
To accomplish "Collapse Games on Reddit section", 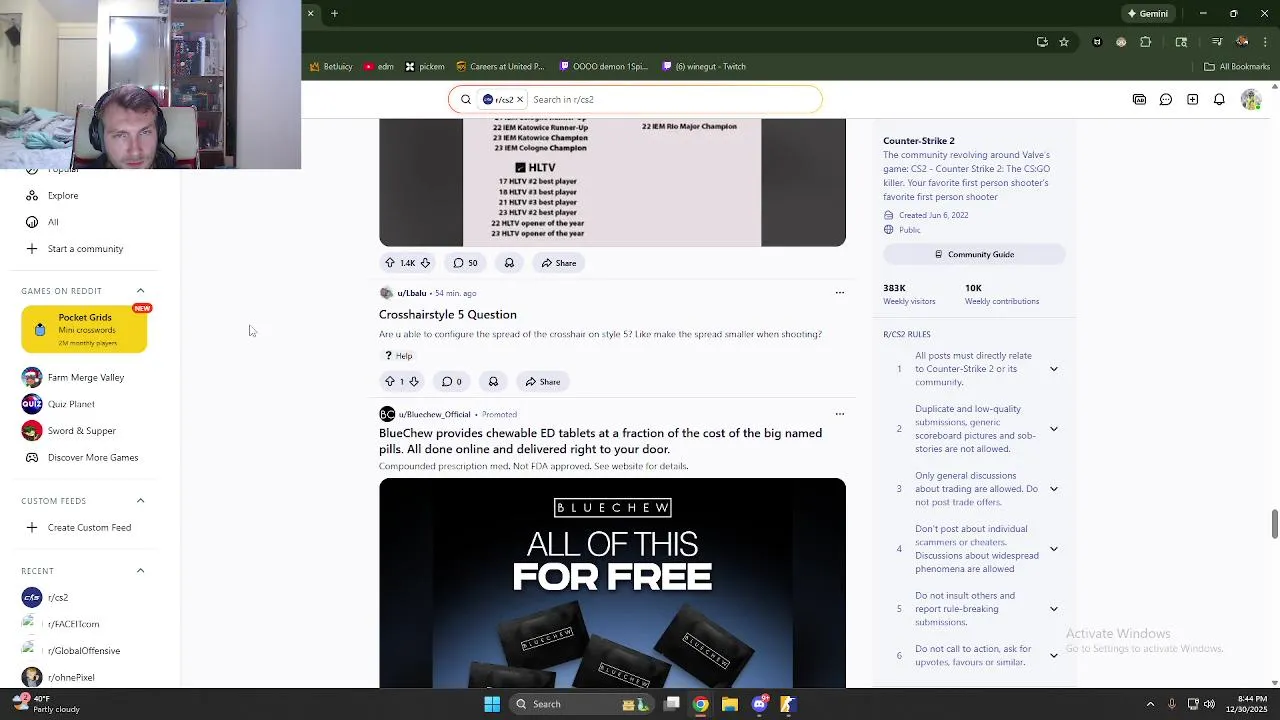I will pyautogui.click(x=140, y=291).
